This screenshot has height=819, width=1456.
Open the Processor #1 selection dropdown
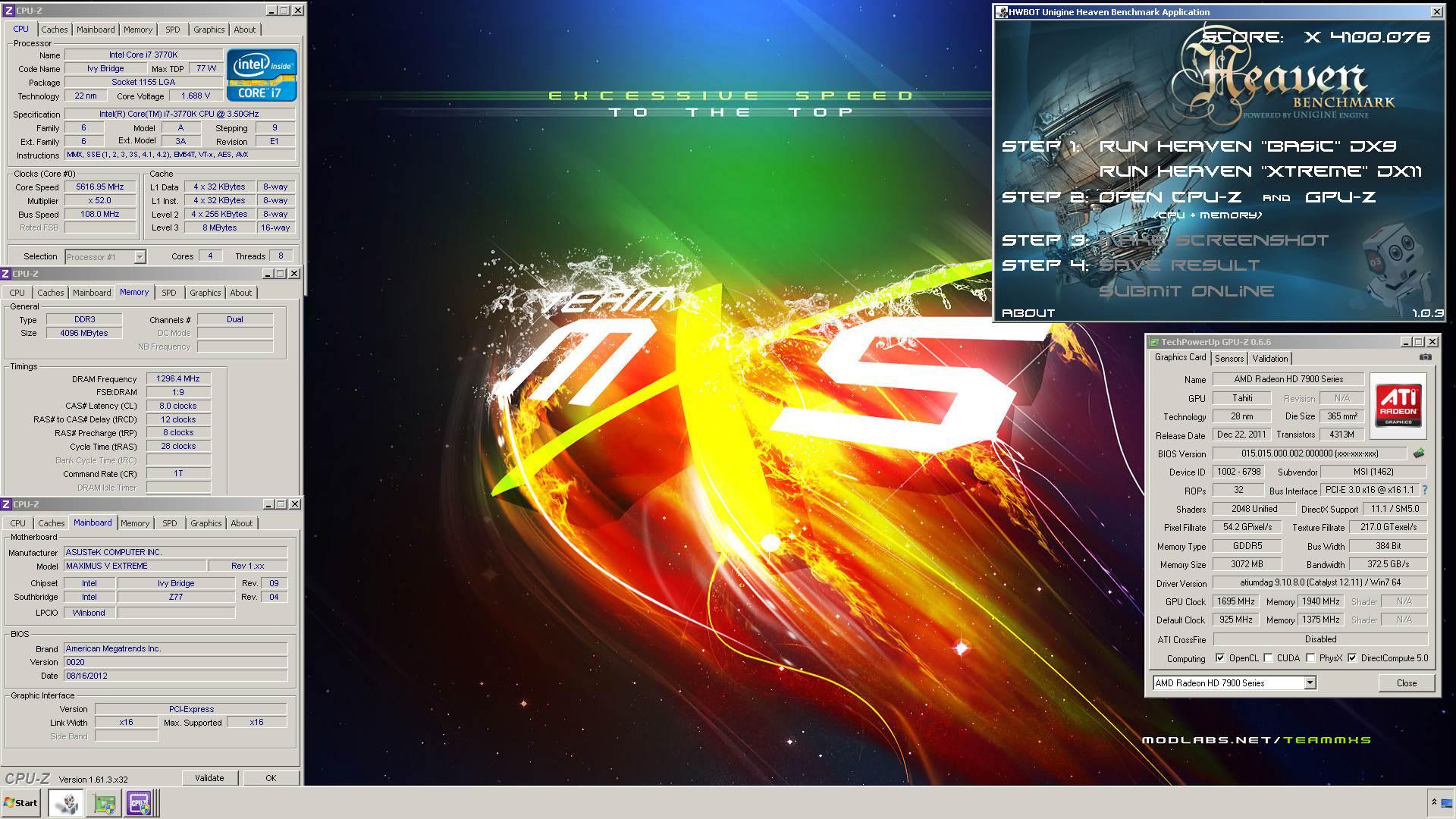(140, 257)
